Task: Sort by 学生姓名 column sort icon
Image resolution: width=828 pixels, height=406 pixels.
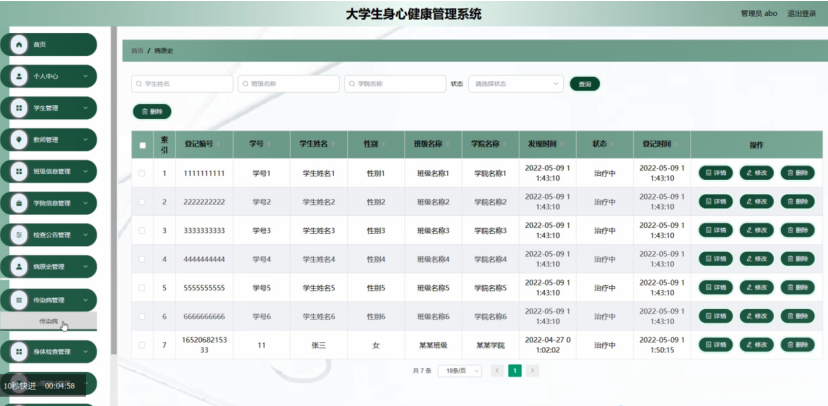Action: pyautogui.click(x=333, y=144)
